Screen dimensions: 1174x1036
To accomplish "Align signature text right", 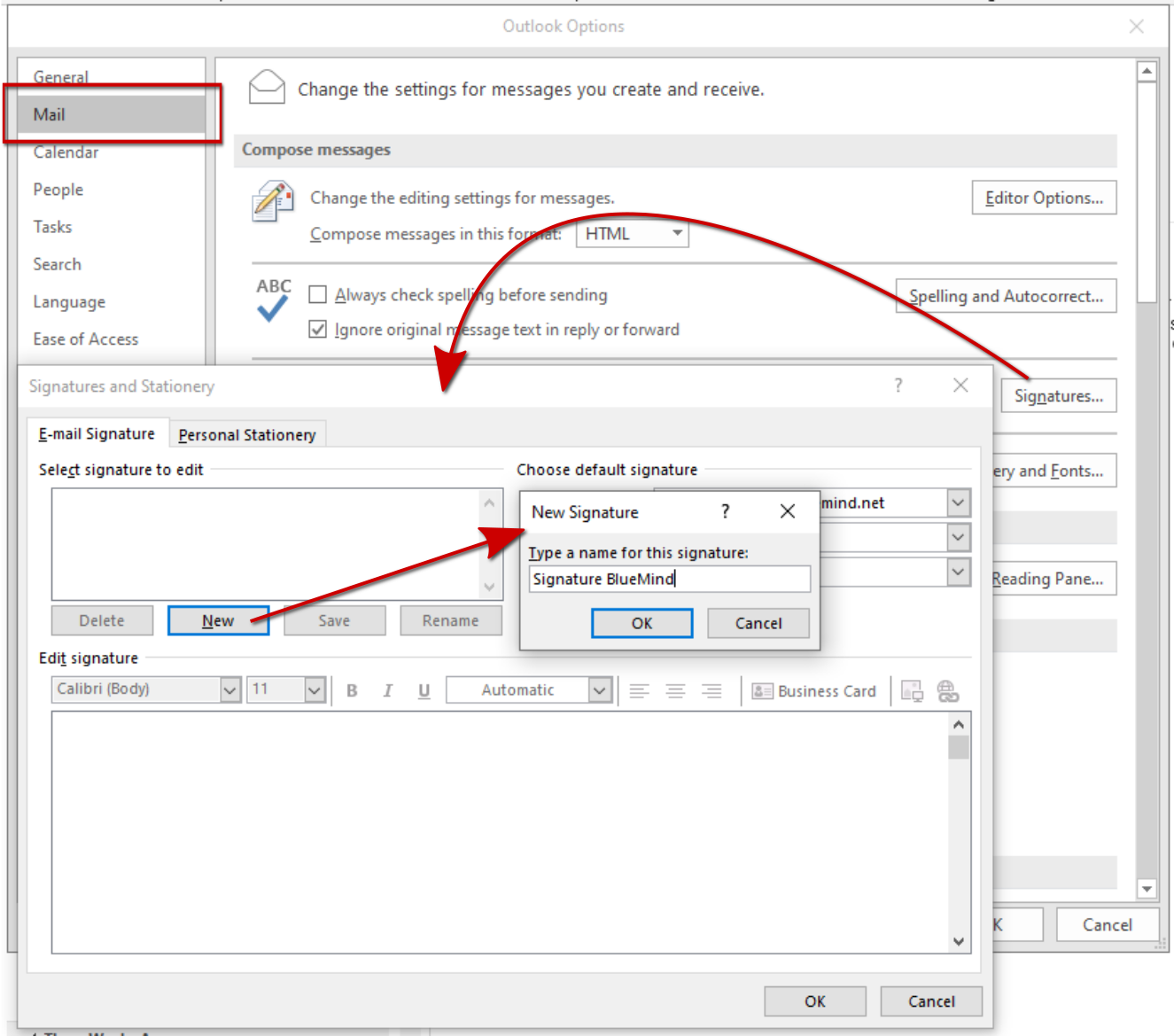I will [x=711, y=690].
